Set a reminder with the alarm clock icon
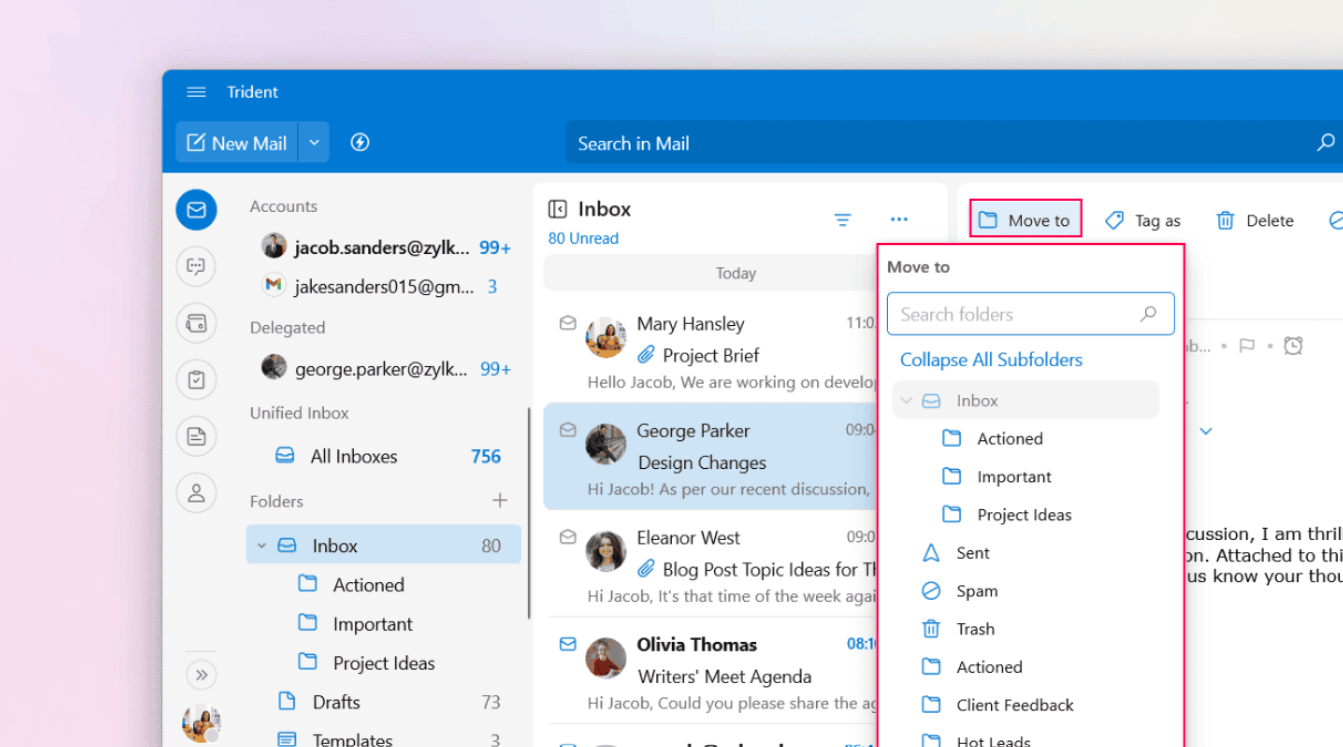Image resolution: width=1343 pixels, height=747 pixels. (x=1293, y=346)
